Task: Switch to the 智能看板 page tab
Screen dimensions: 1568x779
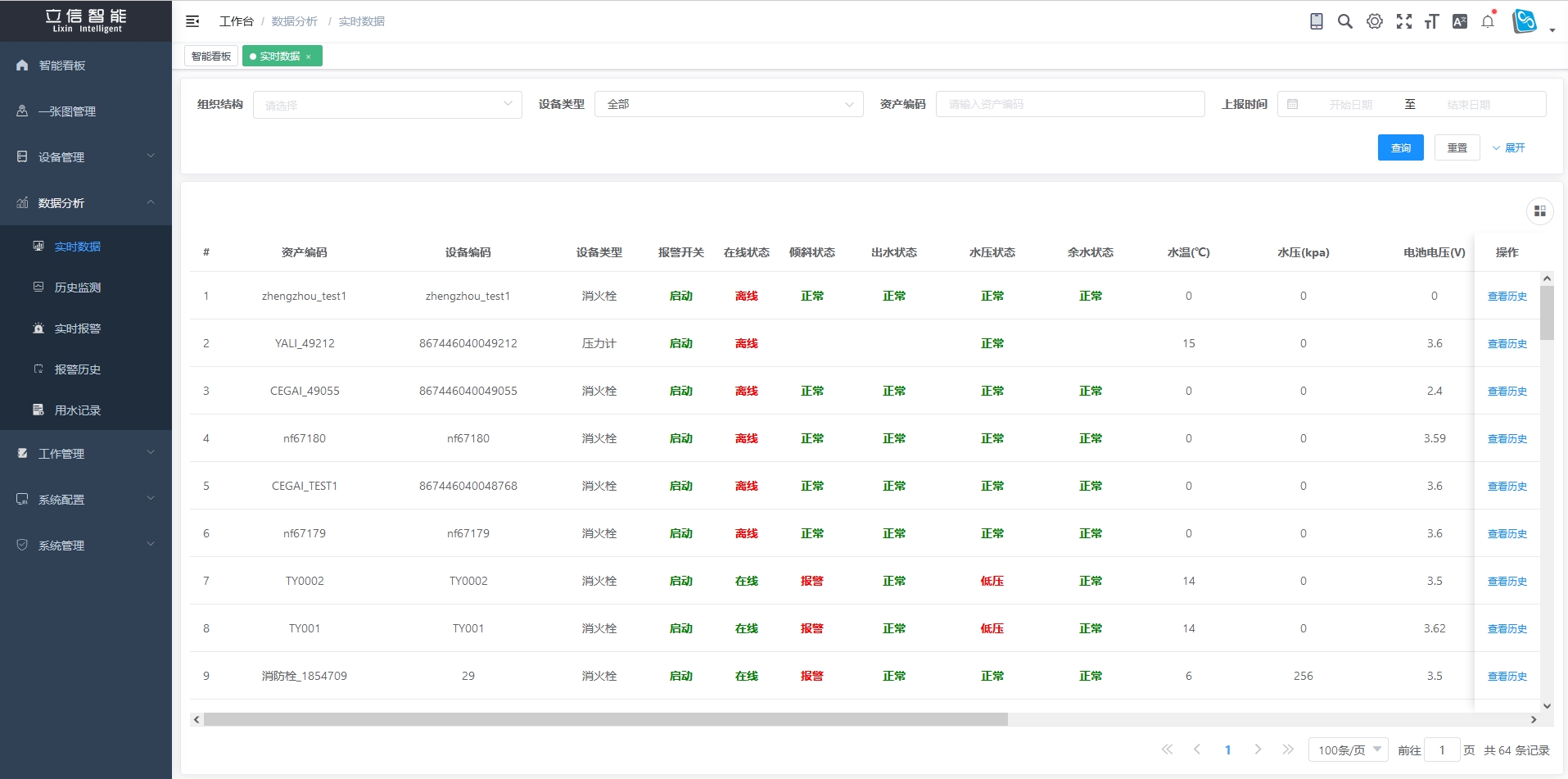Action: (211, 57)
